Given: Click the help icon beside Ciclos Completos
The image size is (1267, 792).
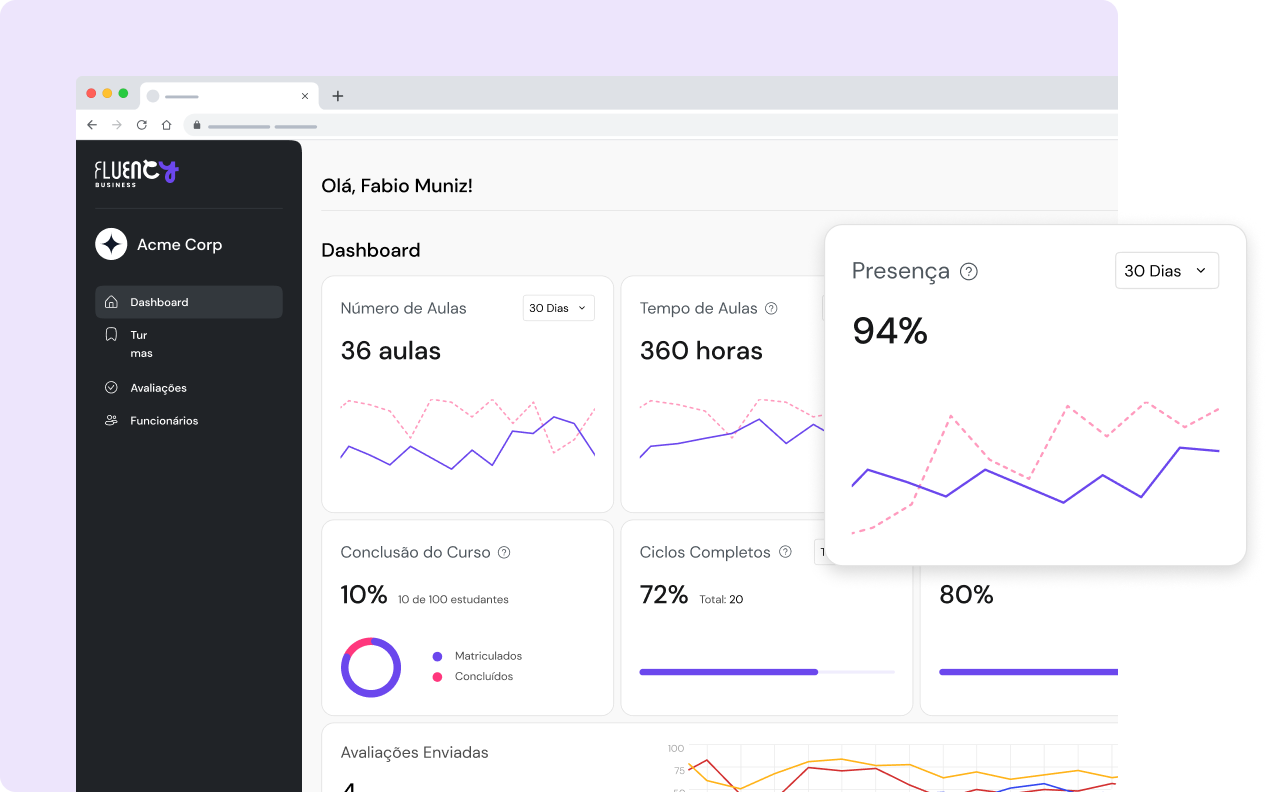Looking at the screenshot, I should click(x=785, y=552).
